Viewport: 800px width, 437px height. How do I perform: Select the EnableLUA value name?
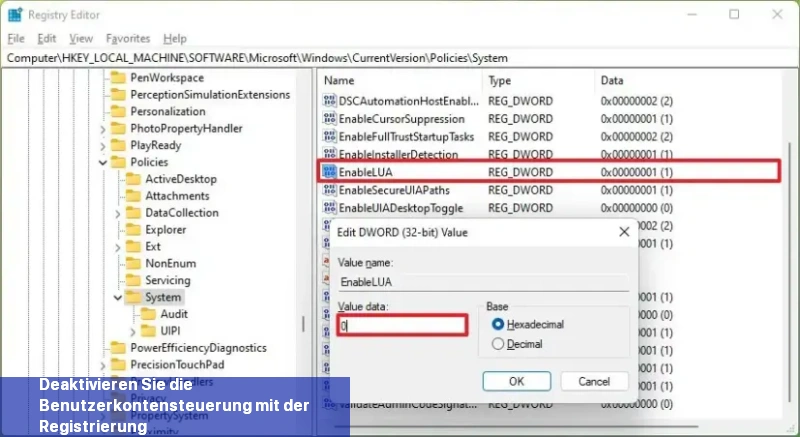[366, 172]
